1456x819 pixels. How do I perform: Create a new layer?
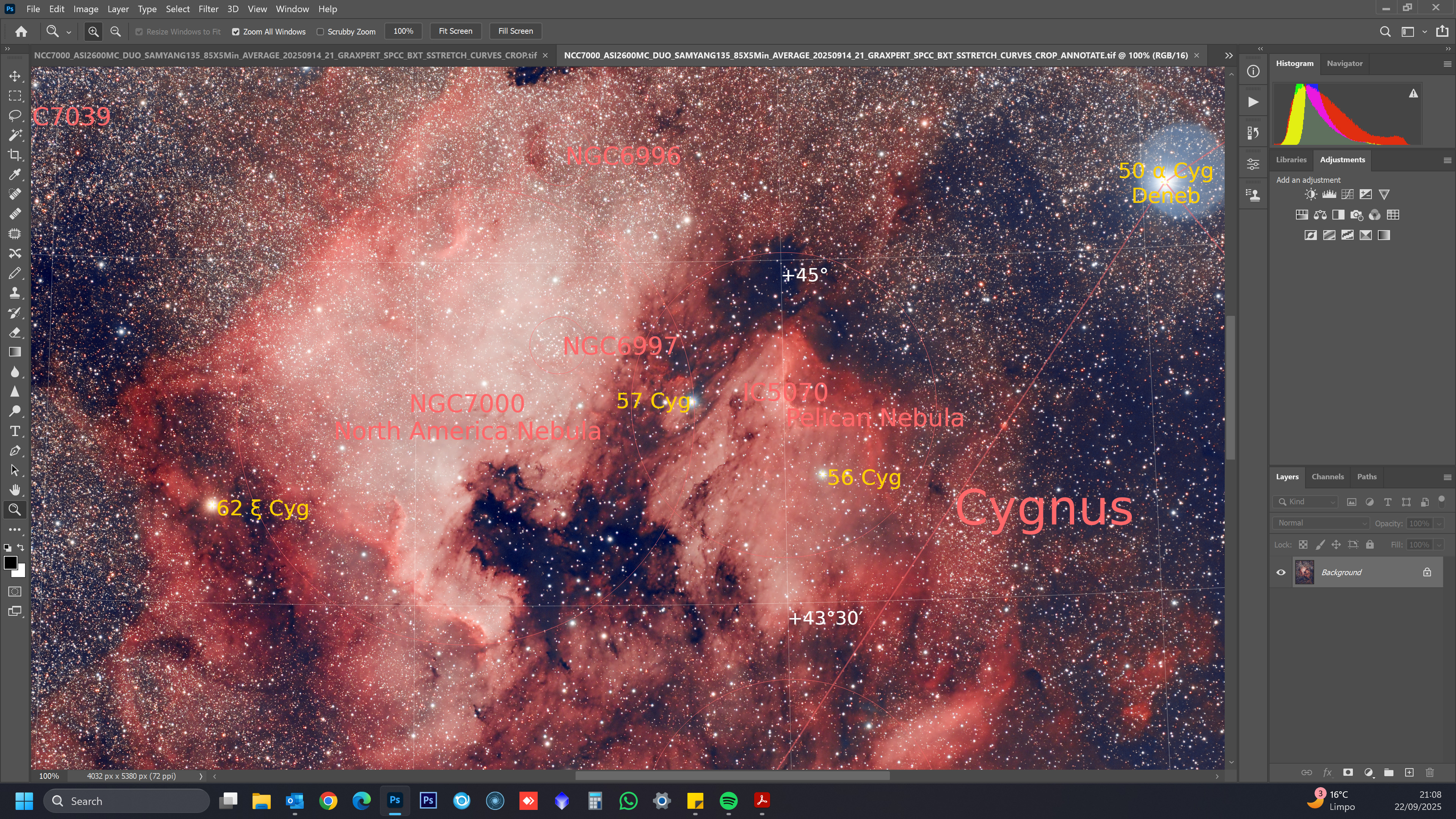(x=1409, y=772)
